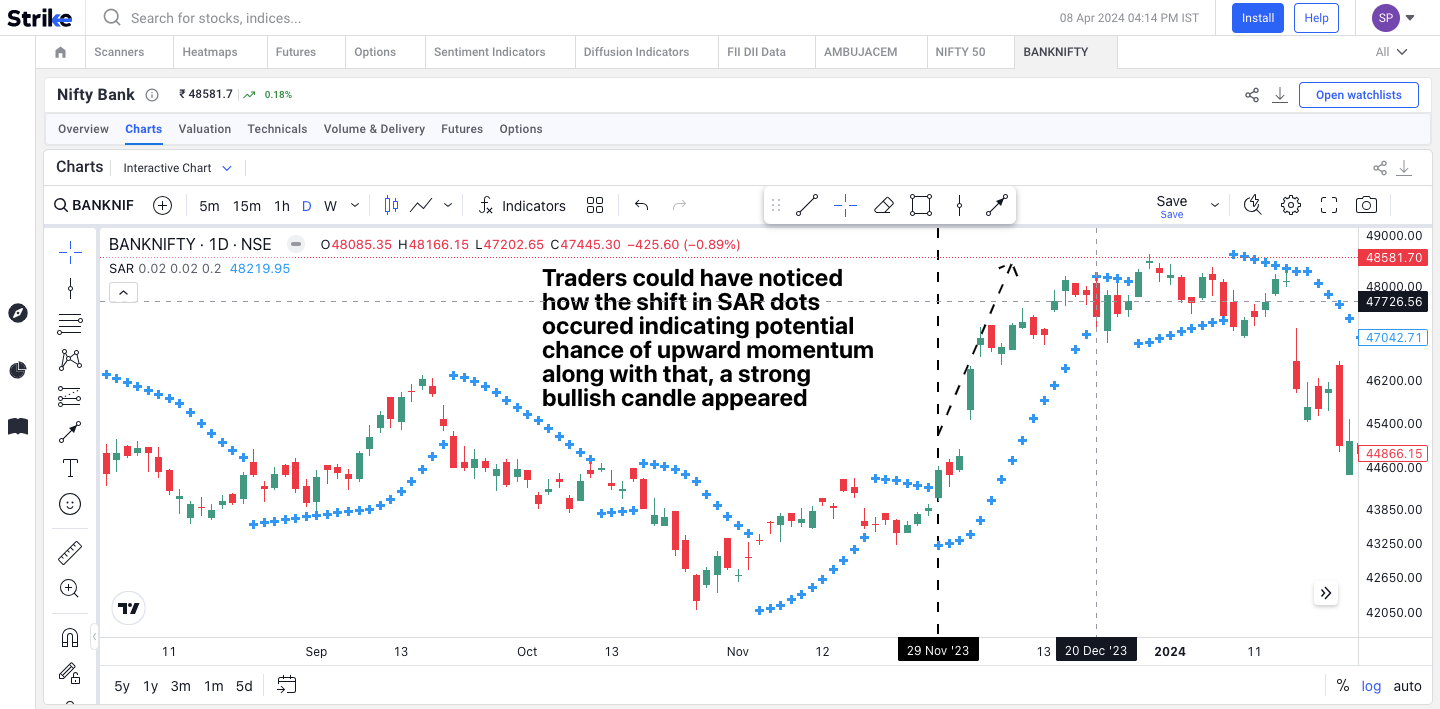
Task: Toggle percent scale mode
Action: tap(1343, 686)
